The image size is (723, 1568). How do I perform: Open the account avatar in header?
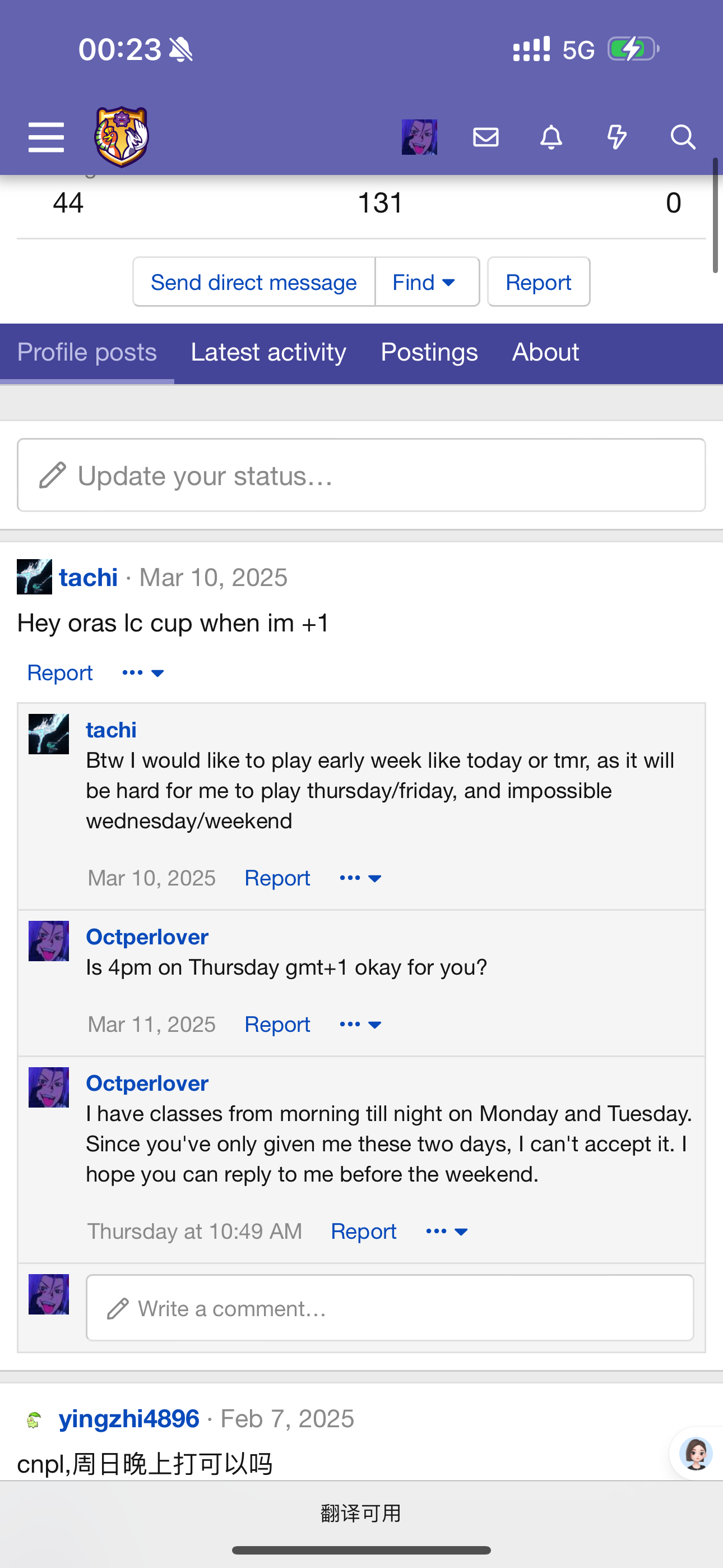419,137
